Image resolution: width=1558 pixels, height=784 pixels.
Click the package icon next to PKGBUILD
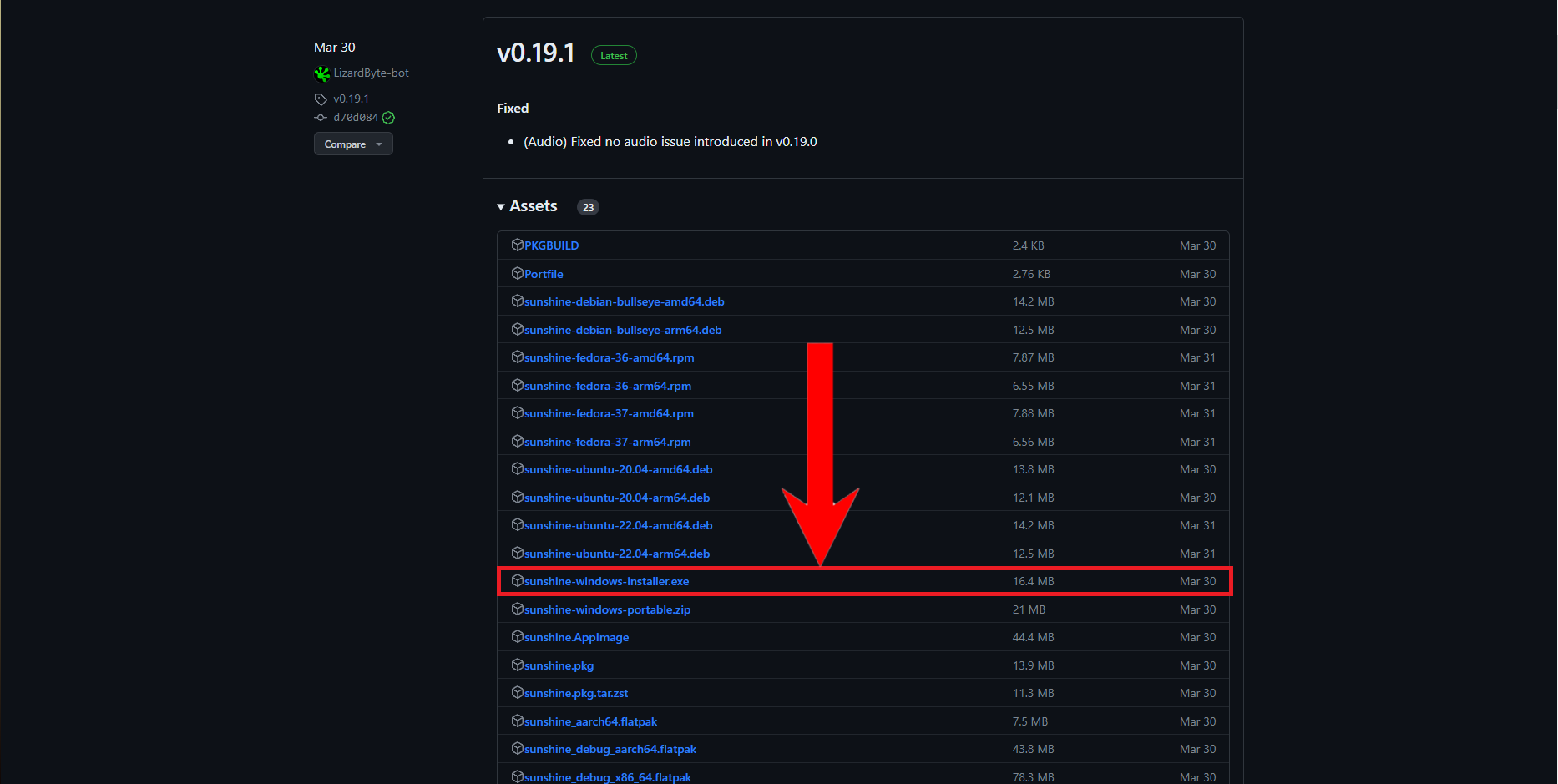coord(518,245)
